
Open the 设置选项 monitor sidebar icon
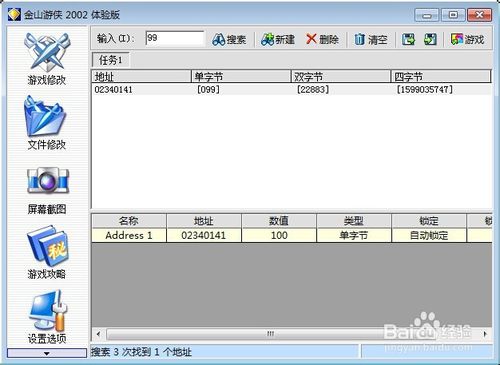pos(47,317)
